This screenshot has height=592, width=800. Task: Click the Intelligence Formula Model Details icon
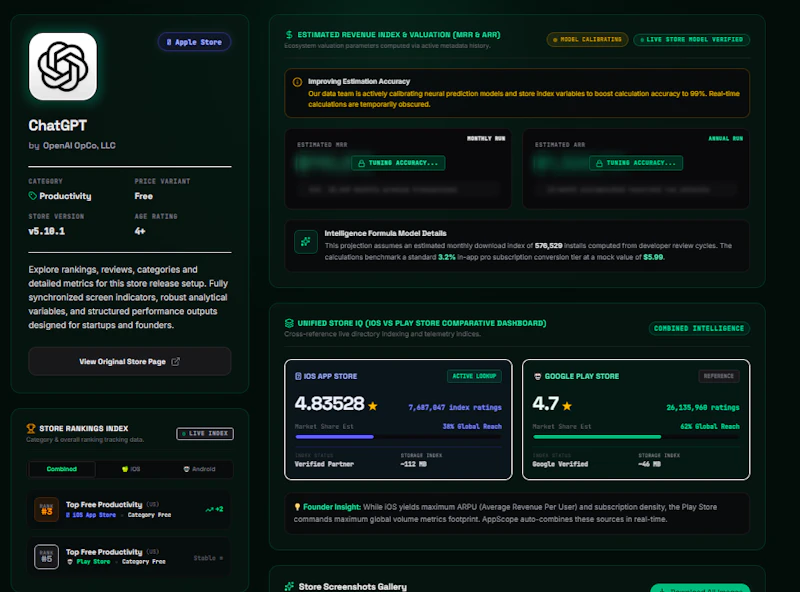point(306,242)
